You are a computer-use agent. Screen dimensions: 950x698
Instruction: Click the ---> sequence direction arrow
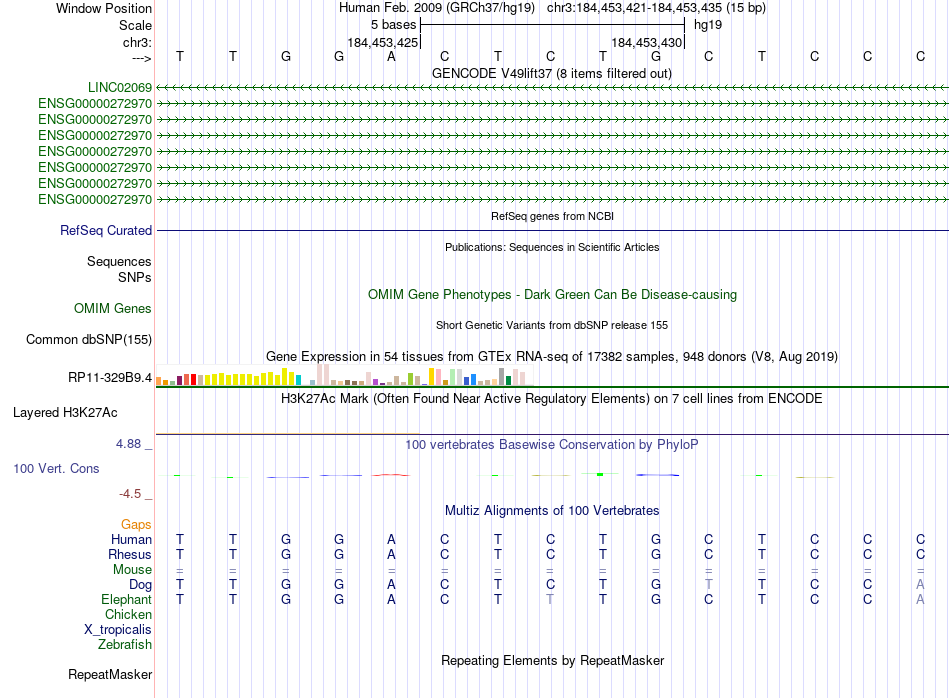point(141,58)
